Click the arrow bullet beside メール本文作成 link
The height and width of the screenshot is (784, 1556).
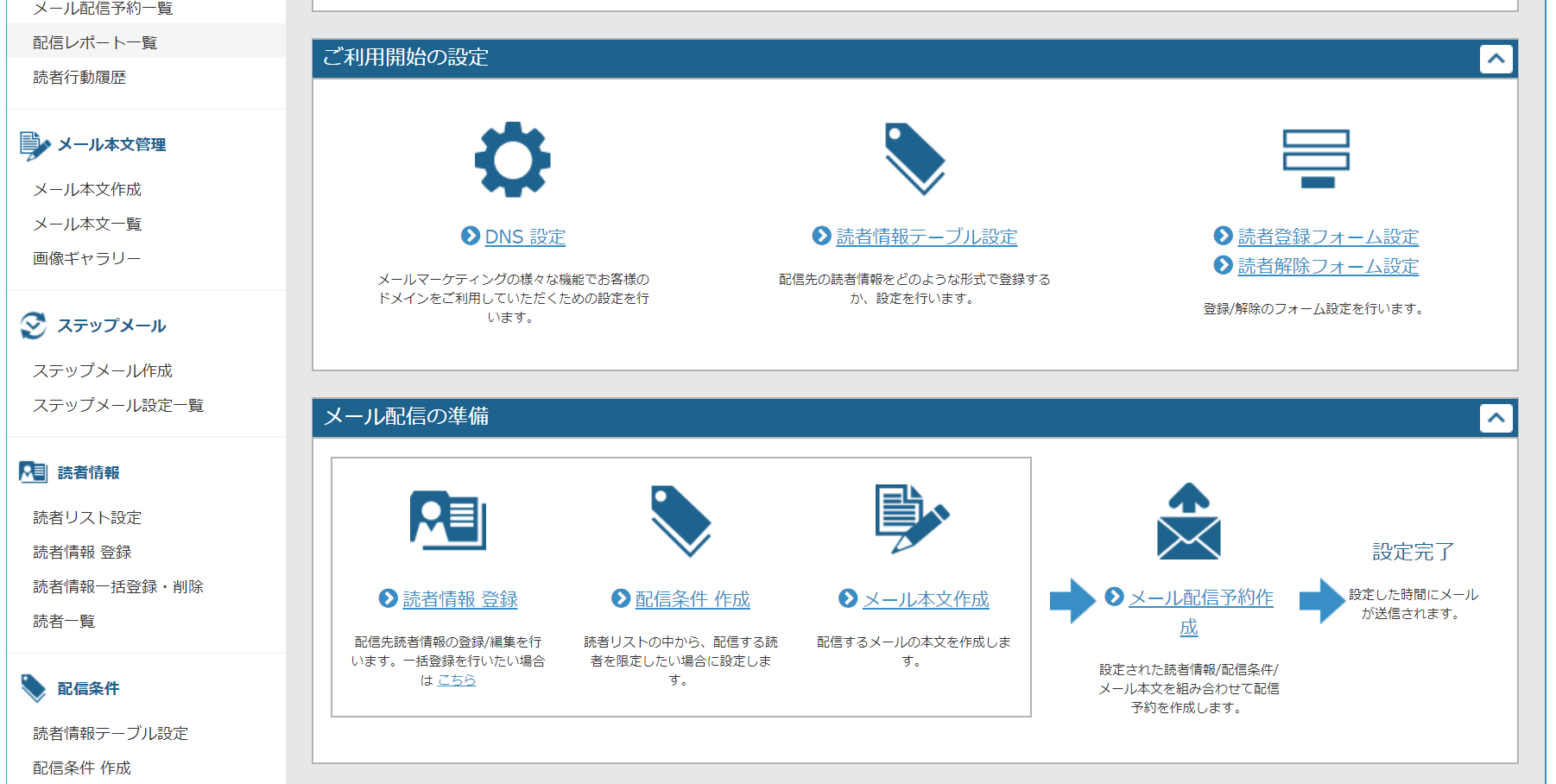coord(849,598)
